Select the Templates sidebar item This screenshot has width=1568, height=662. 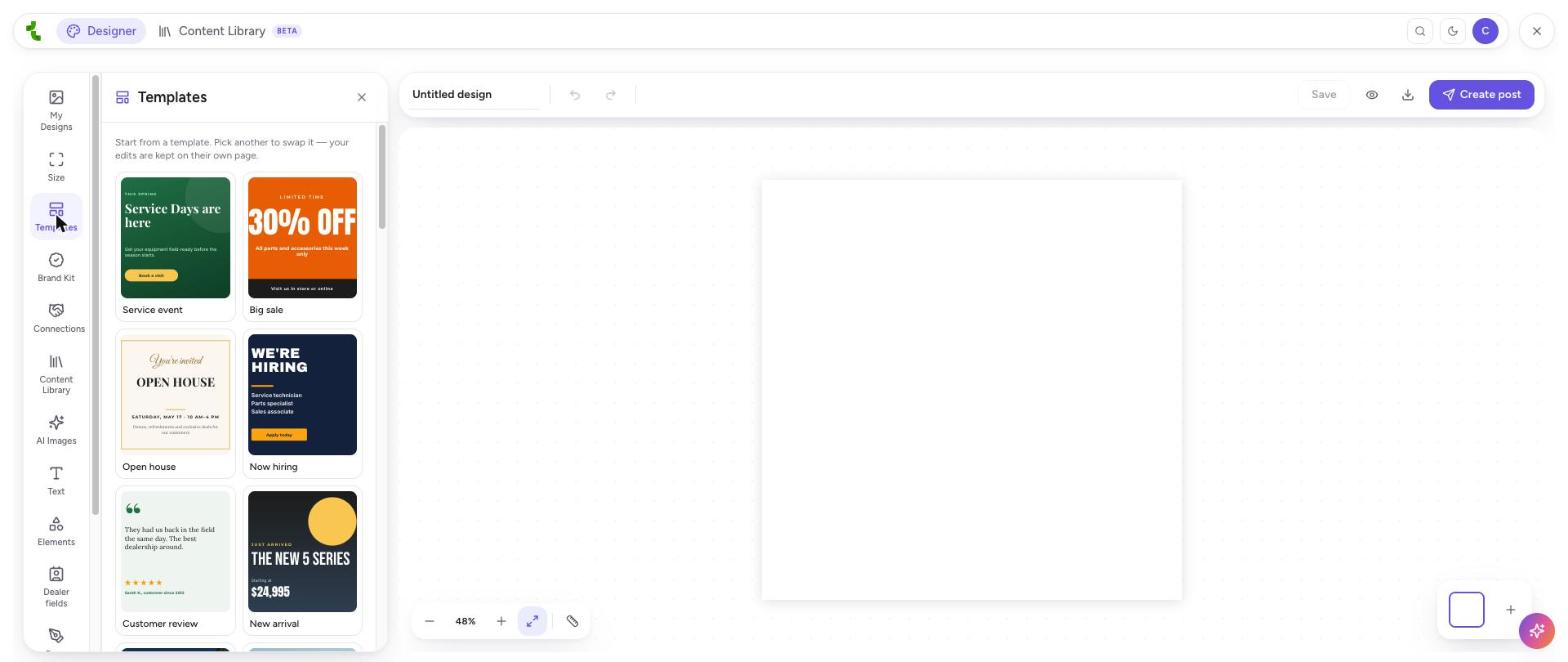click(56, 216)
